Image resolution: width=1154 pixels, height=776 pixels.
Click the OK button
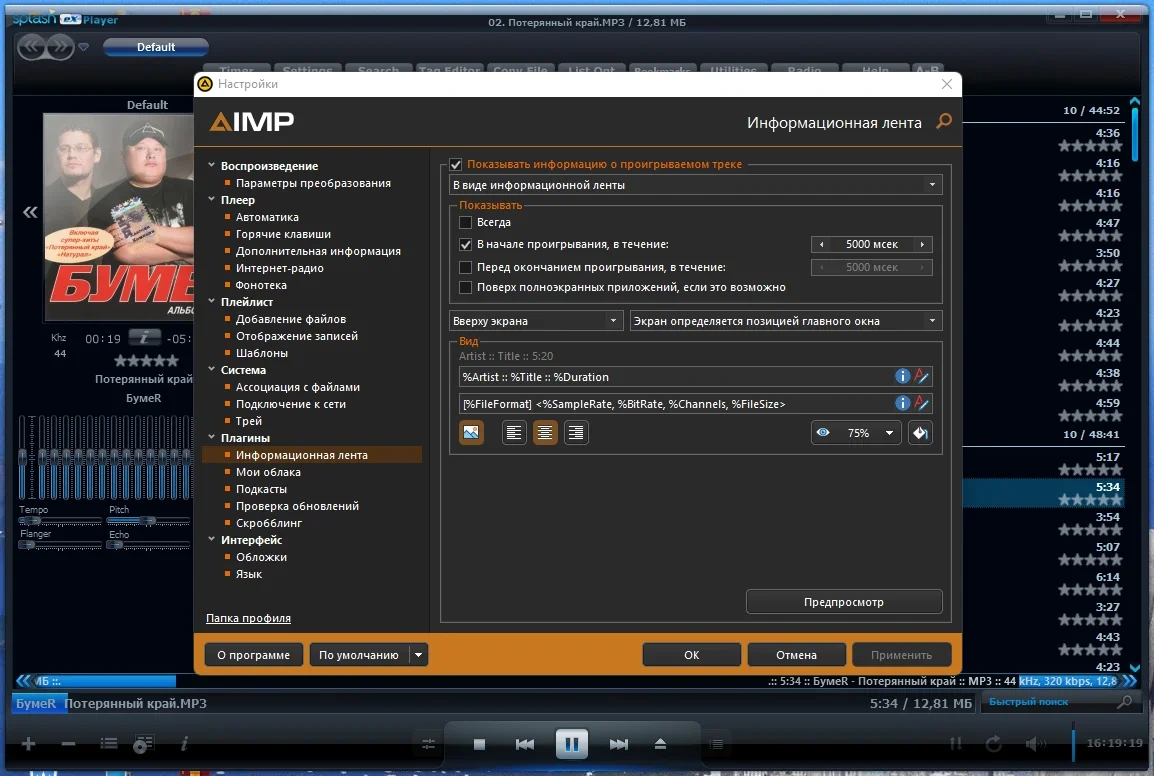pyautogui.click(x=691, y=655)
